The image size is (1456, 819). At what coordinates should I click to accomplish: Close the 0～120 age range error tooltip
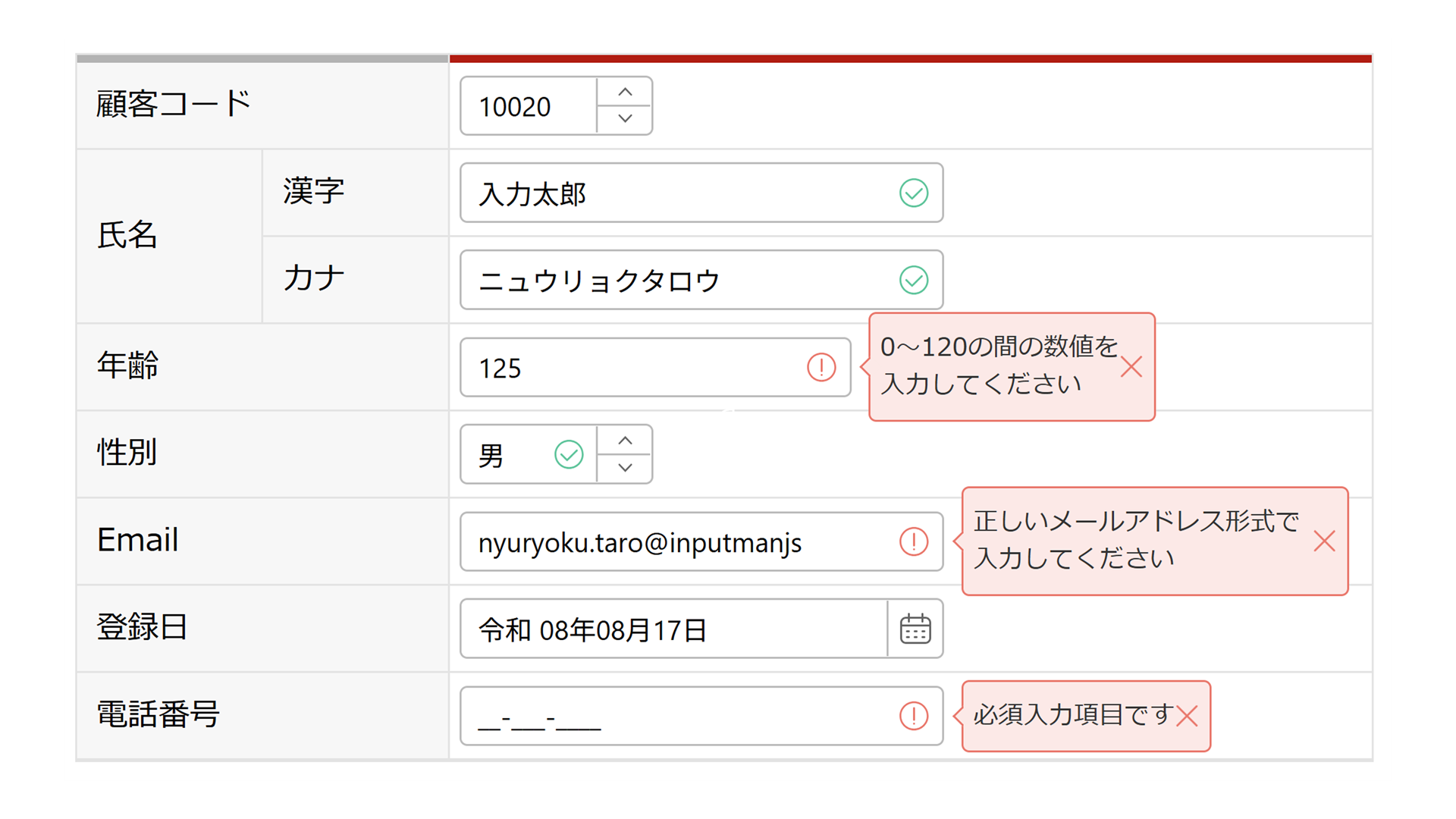[x=1131, y=367]
